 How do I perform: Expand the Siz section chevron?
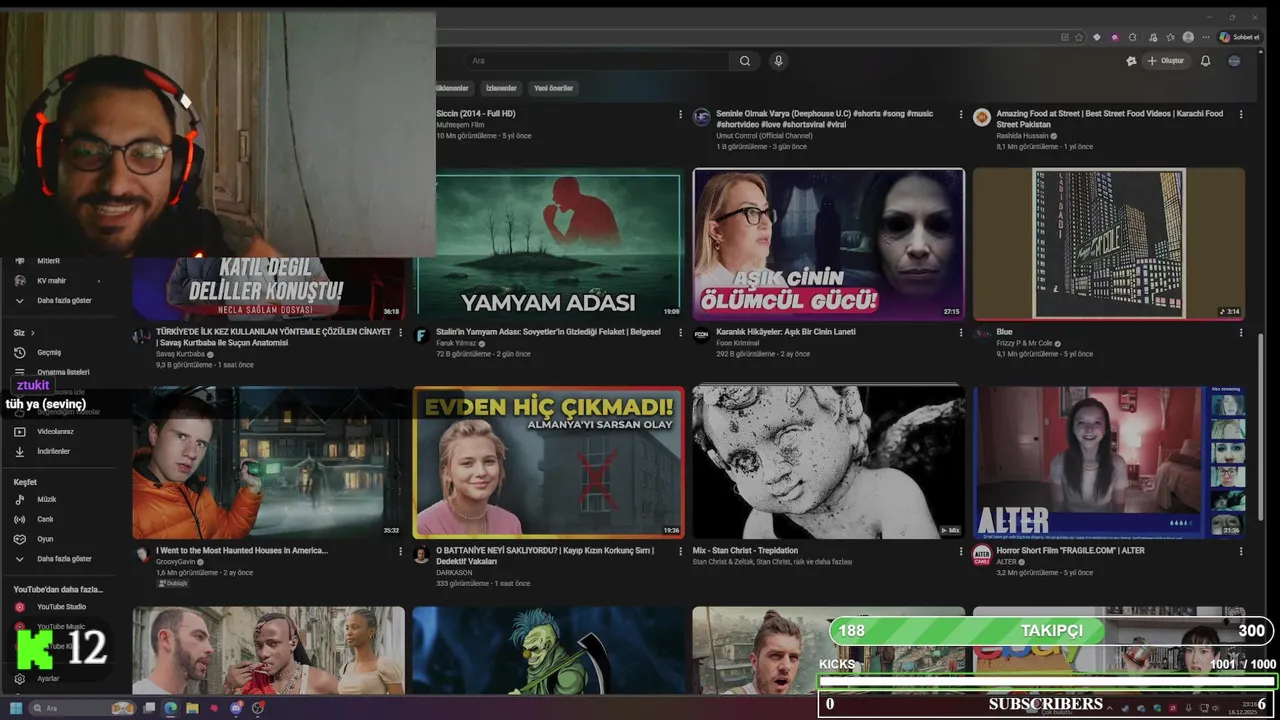pos(32,333)
